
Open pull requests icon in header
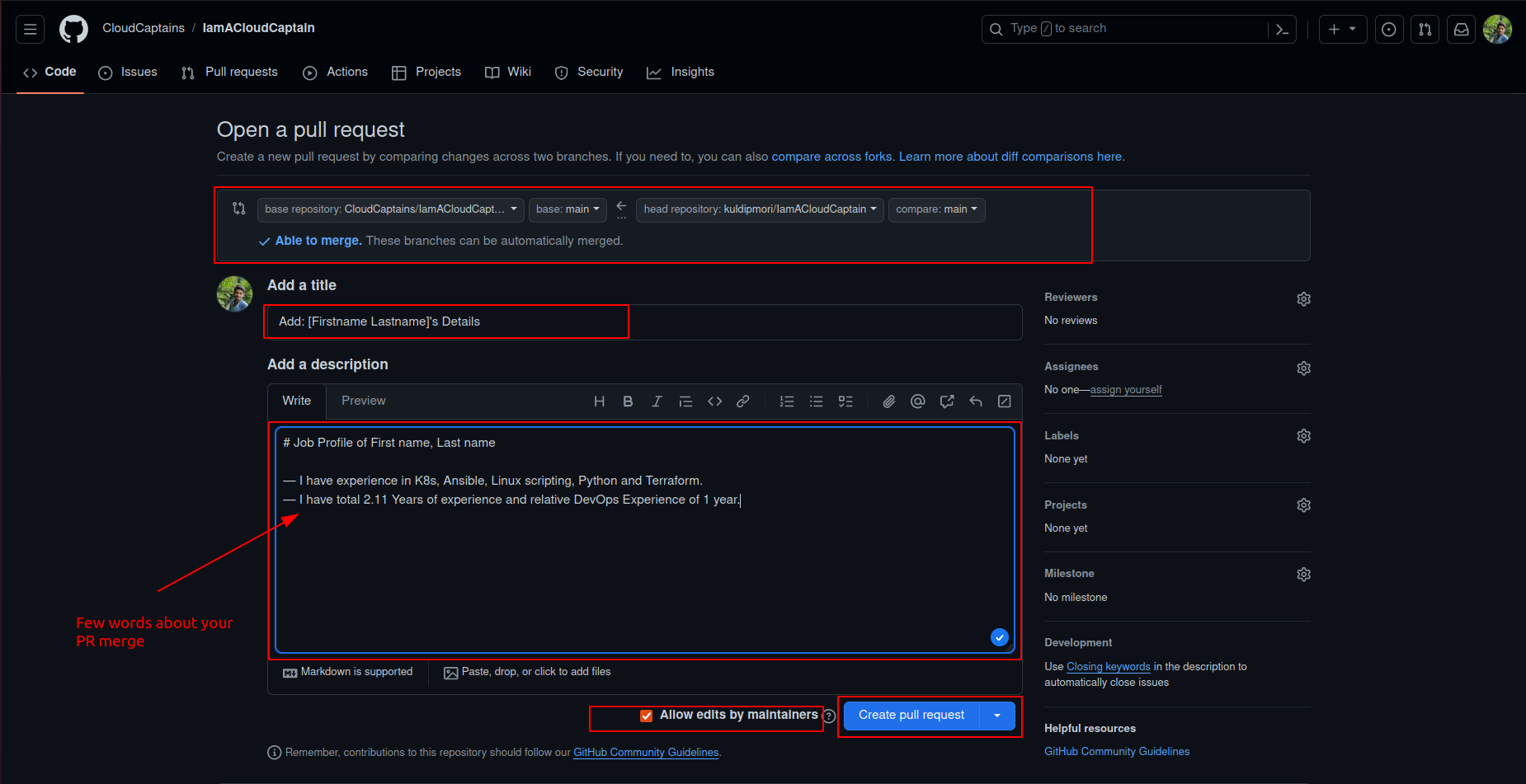1425,30
